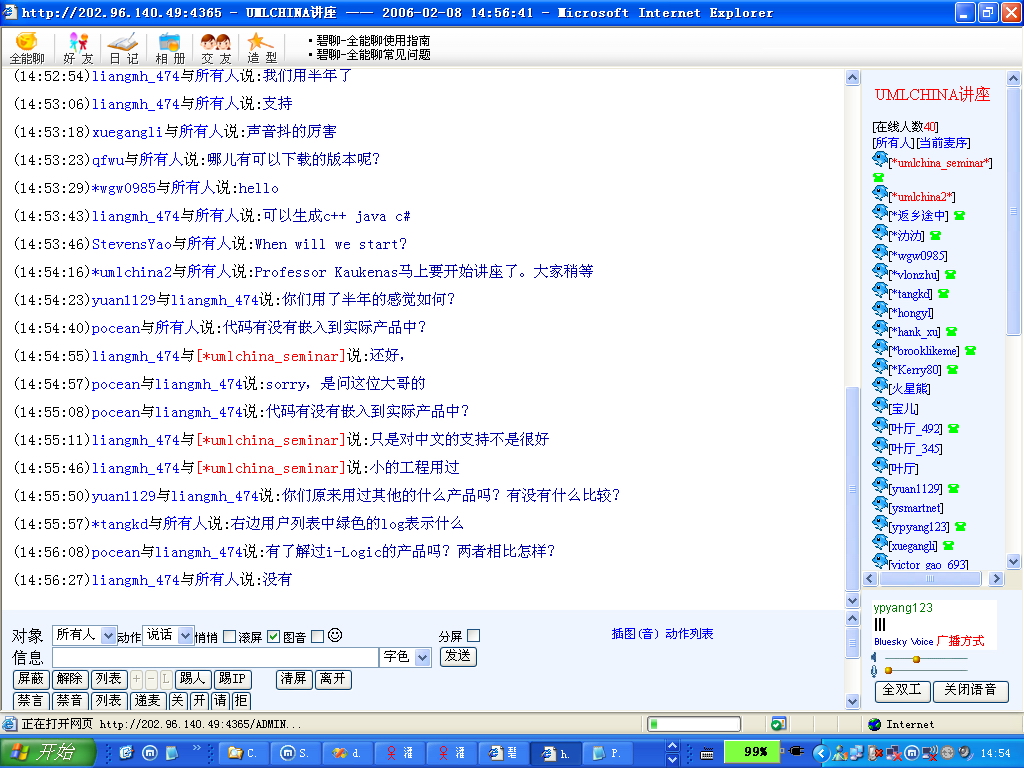
Task: Click the green phone icon beside vlonzhu
Action: point(950,274)
